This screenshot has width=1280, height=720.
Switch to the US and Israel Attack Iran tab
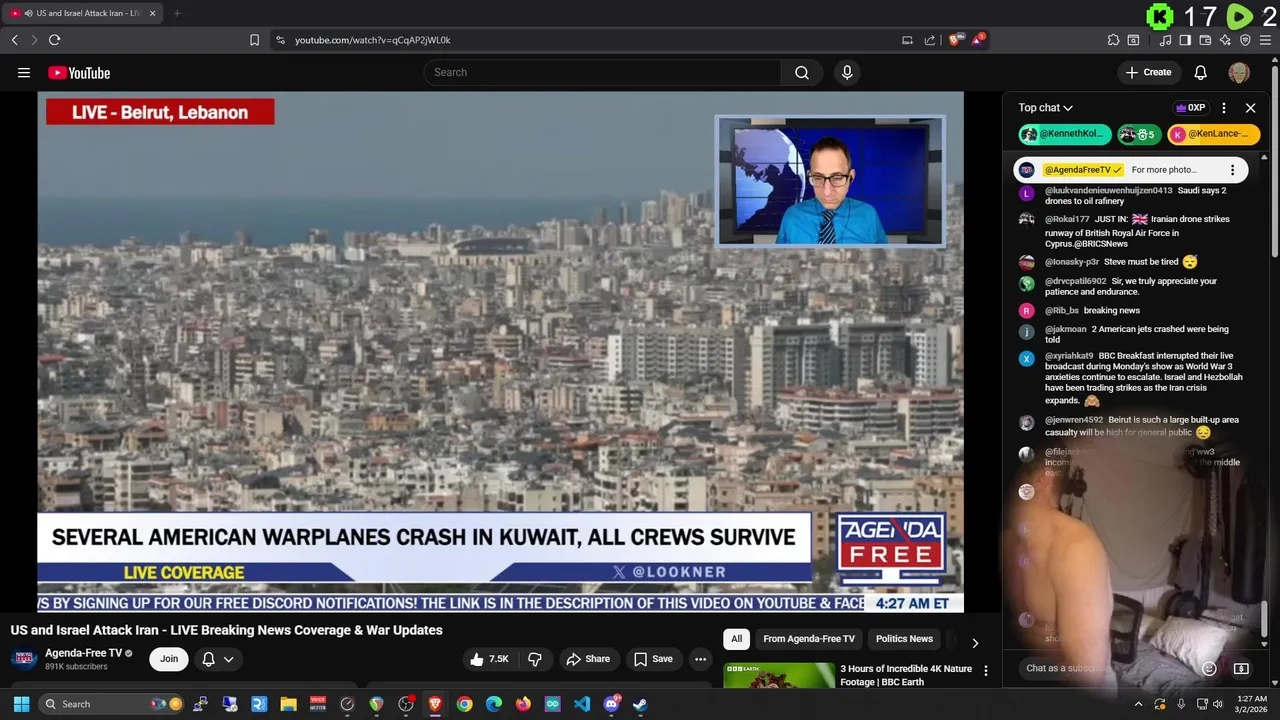click(83, 13)
